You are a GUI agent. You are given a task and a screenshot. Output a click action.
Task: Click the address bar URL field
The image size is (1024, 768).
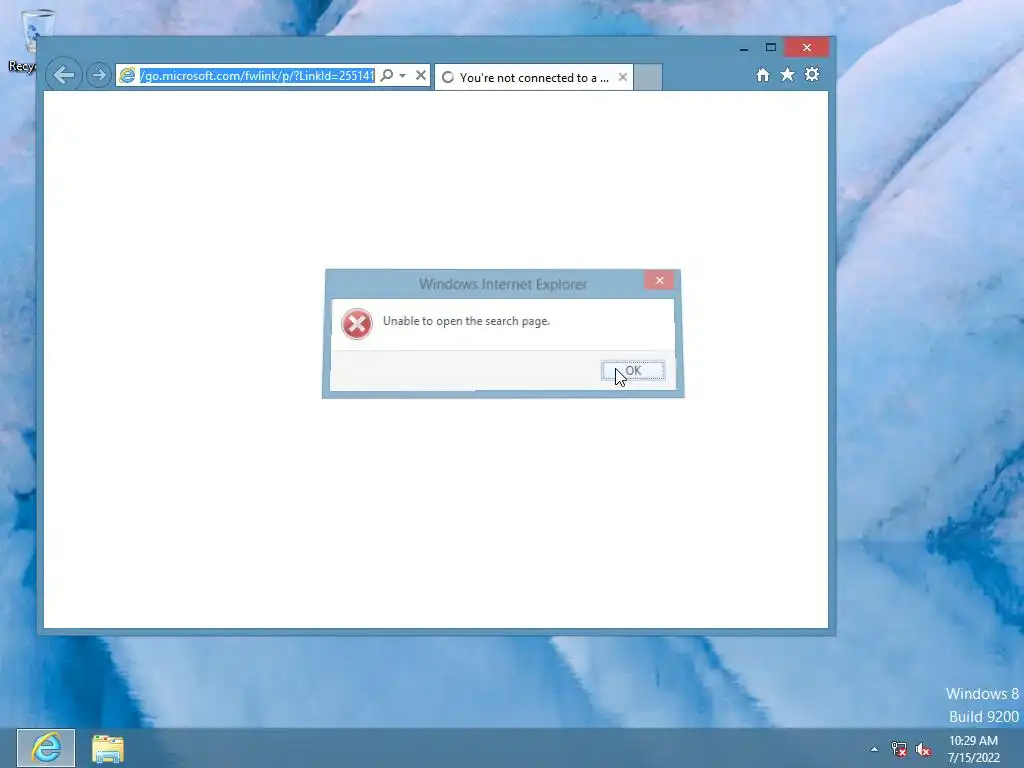[257, 76]
